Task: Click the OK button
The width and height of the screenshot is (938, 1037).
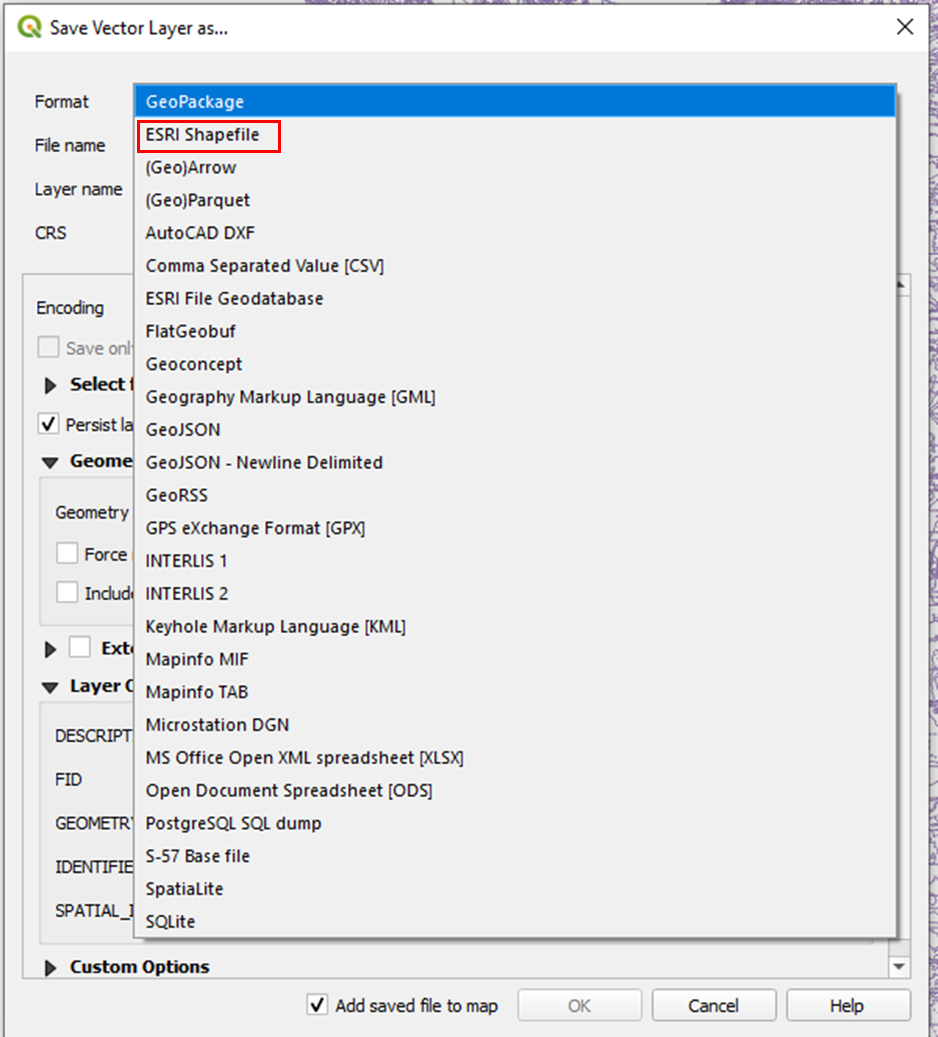Action: point(579,1005)
